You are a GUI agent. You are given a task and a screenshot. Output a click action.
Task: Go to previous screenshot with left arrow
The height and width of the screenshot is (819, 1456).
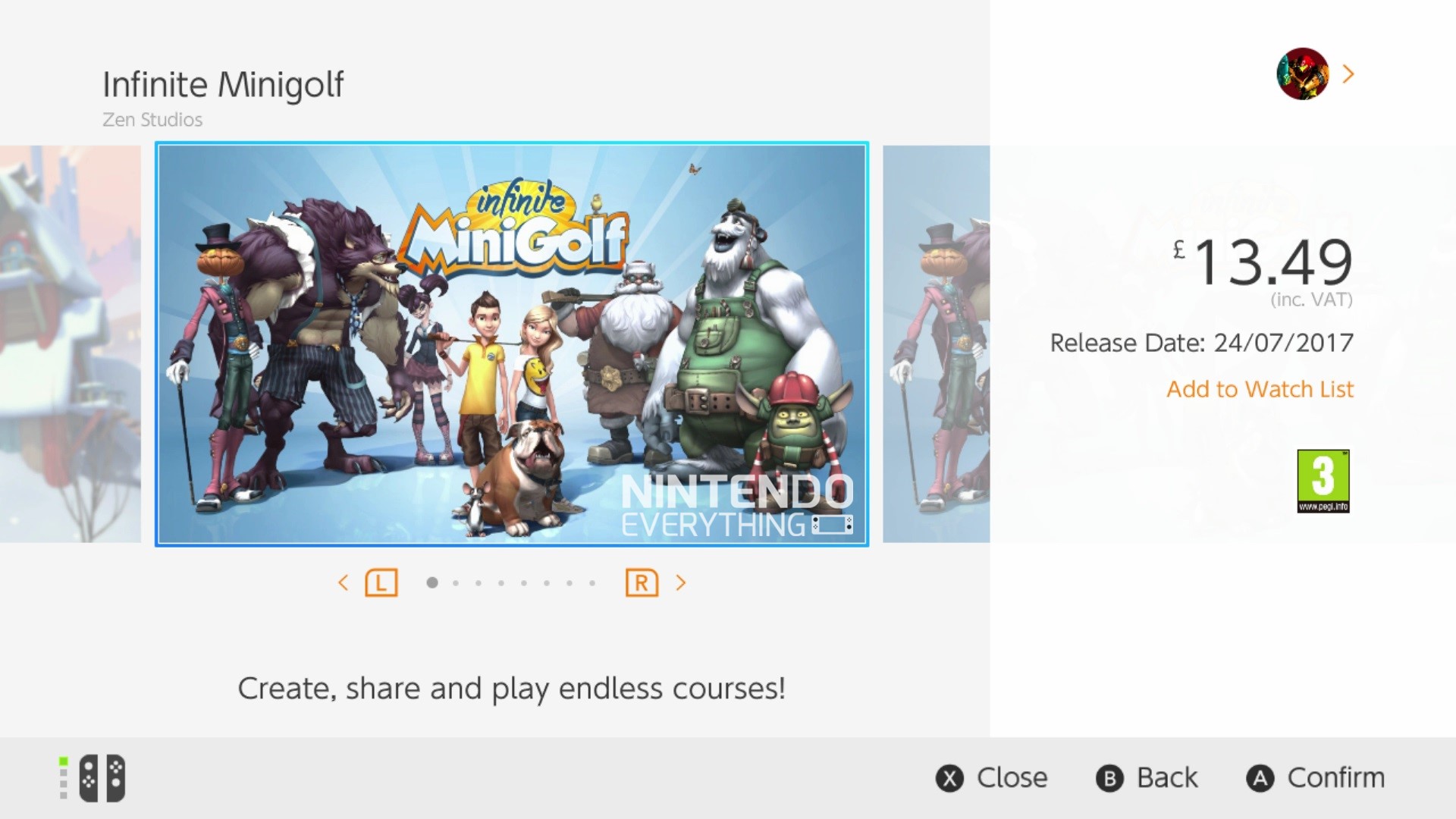pyautogui.click(x=344, y=582)
